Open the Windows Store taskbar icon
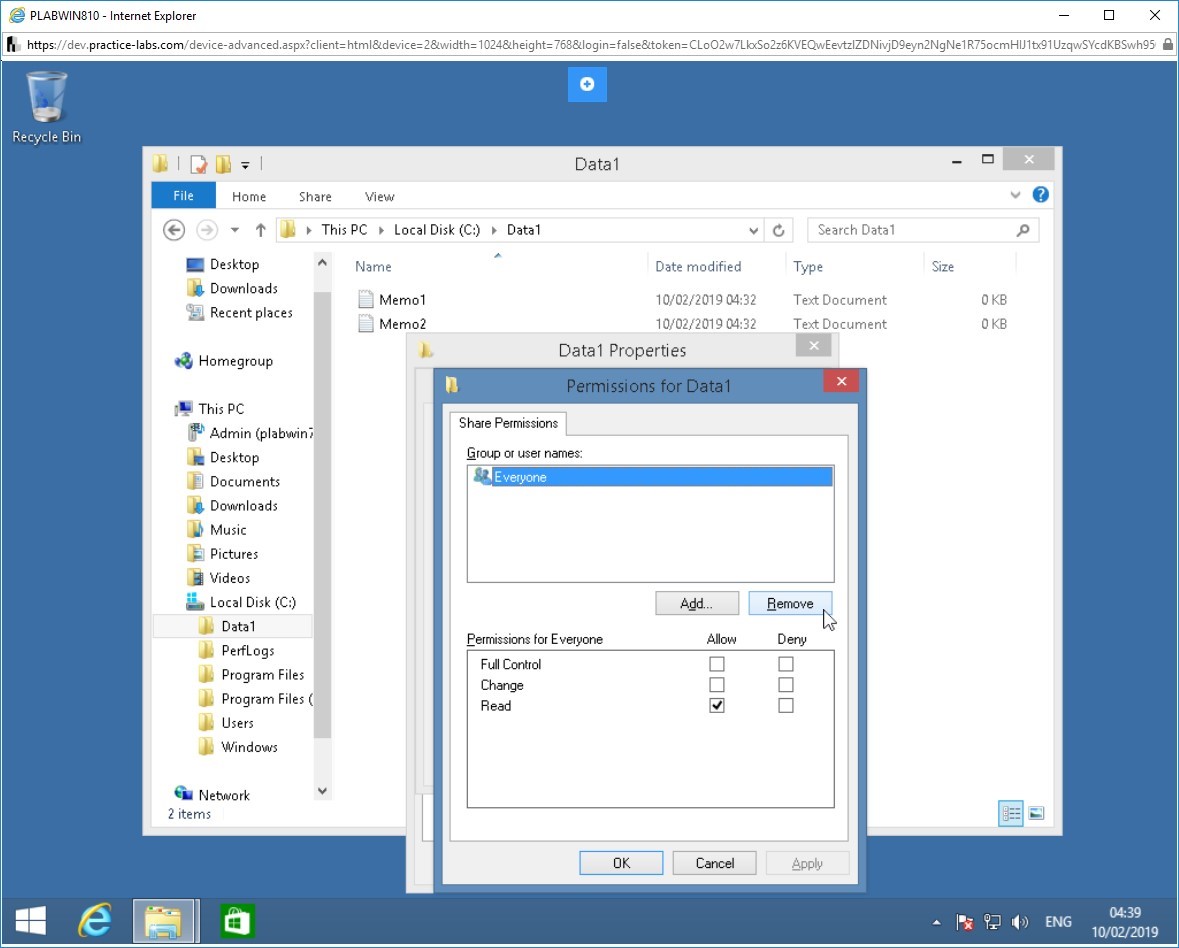This screenshot has height=948, width=1179. (236, 921)
